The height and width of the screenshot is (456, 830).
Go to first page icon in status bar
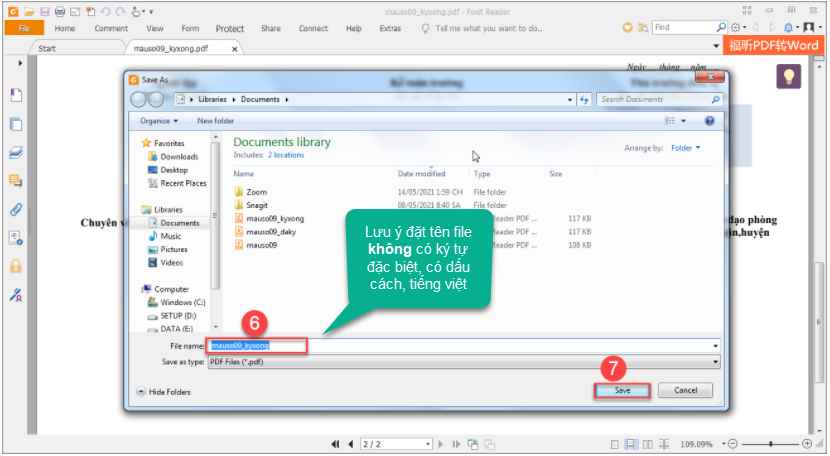pyautogui.click(x=336, y=444)
